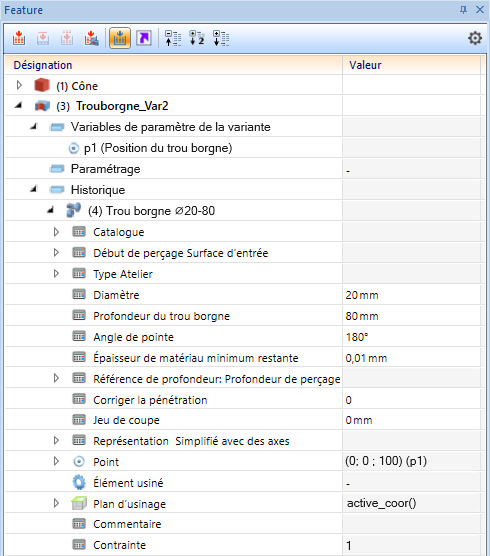Expand the (1) Cône feature entry
This screenshot has width=490, height=556.
(19, 85)
